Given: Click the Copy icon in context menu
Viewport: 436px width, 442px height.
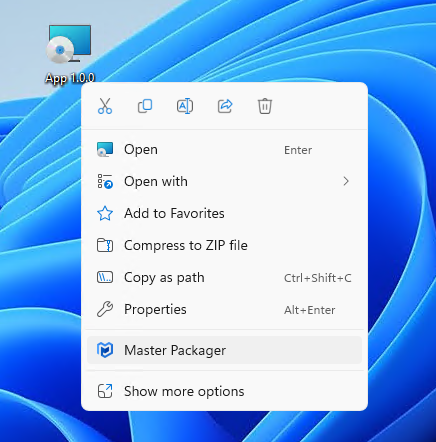Looking at the screenshot, I should pos(145,106).
